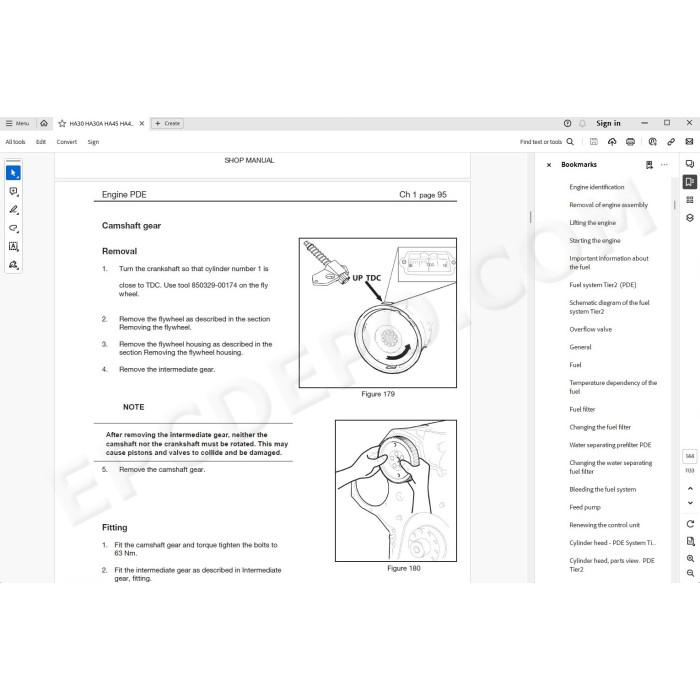The width and height of the screenshot is (700, 700).
Task: Click the magnifier search icon
Action: point(570,142)
